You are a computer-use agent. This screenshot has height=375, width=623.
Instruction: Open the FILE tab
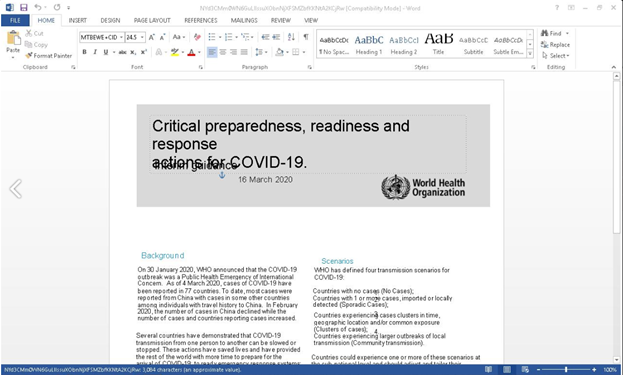coord(15,20)
